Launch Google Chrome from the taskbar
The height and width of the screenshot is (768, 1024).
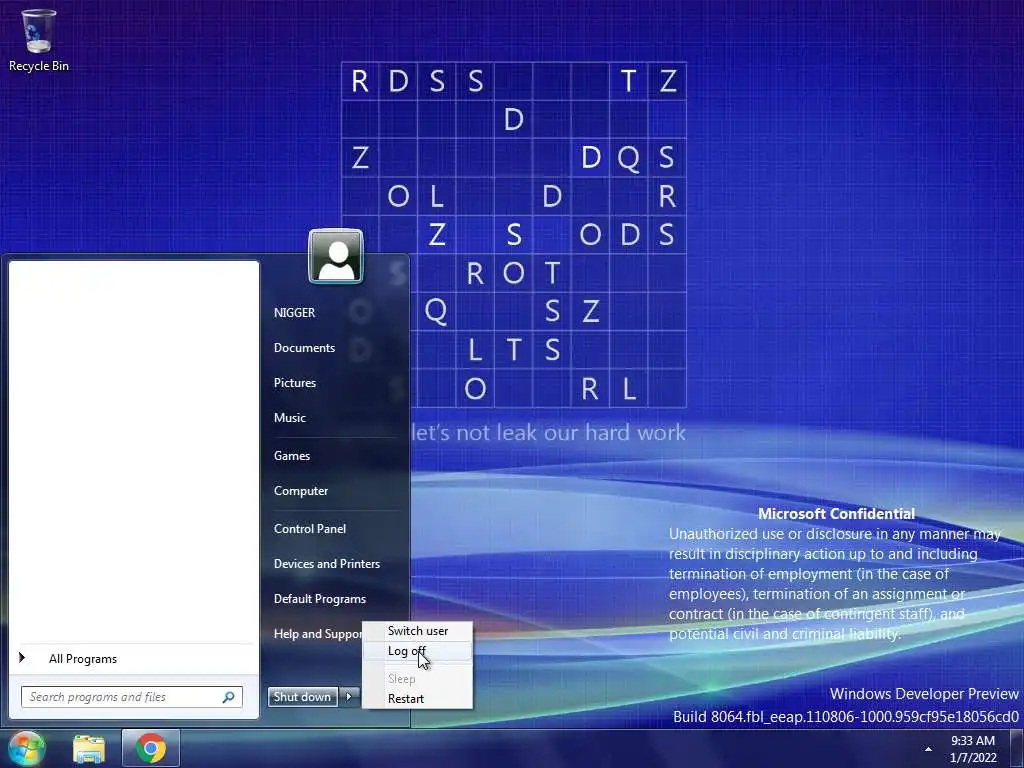(x=151, y=748)
